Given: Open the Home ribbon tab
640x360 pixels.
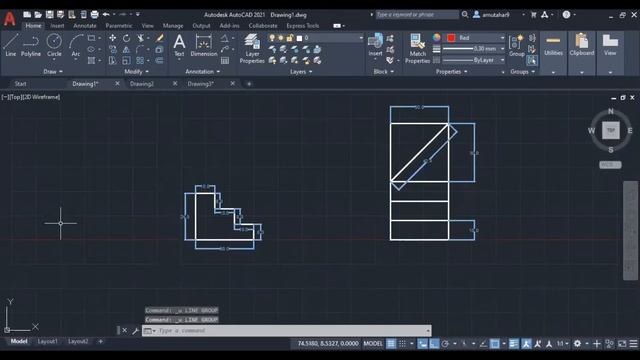Looking at the screenshot, I should (x=33, y=26).
